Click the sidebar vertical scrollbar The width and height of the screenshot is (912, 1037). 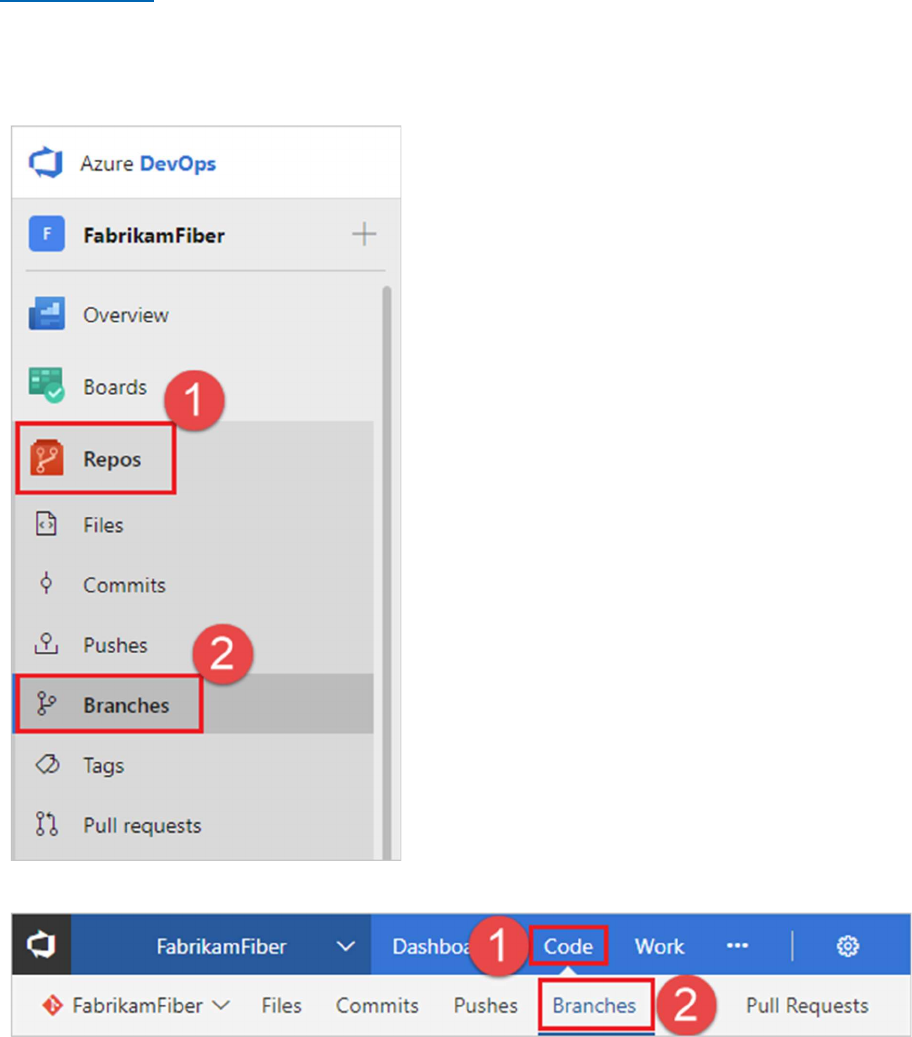click(387, 571)
